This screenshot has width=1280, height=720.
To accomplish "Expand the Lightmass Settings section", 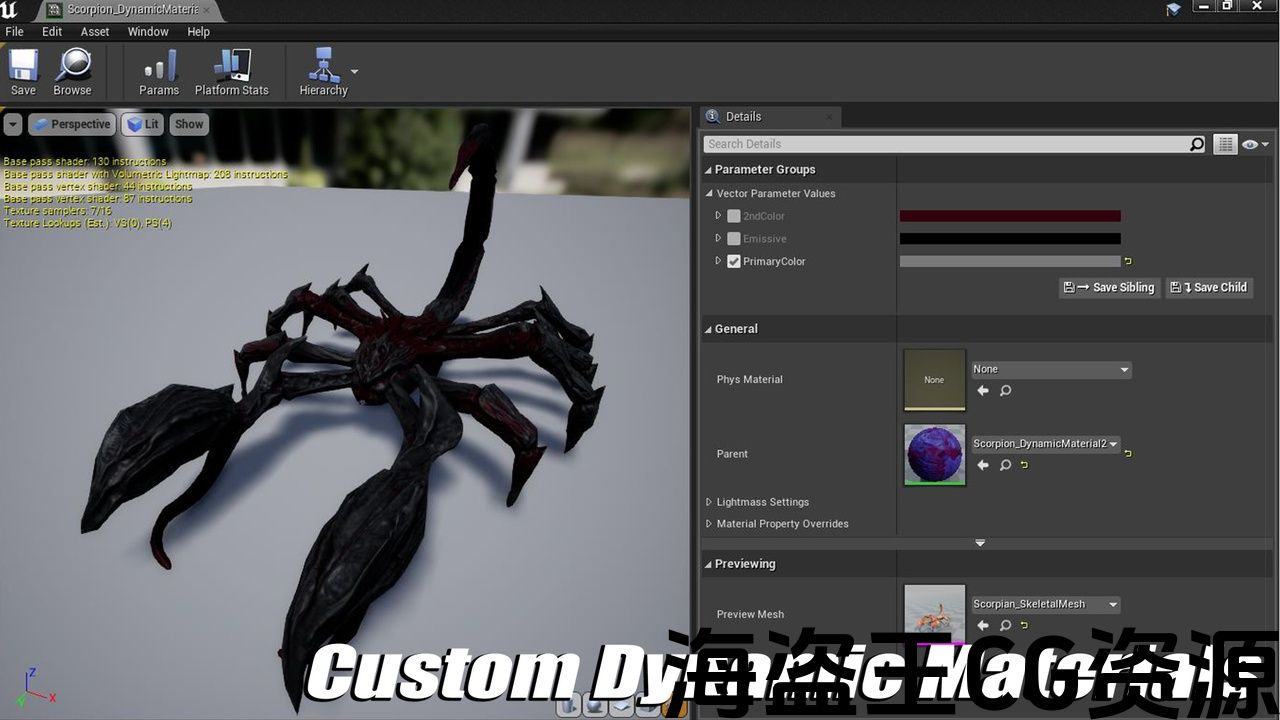I will coord(709,502).
